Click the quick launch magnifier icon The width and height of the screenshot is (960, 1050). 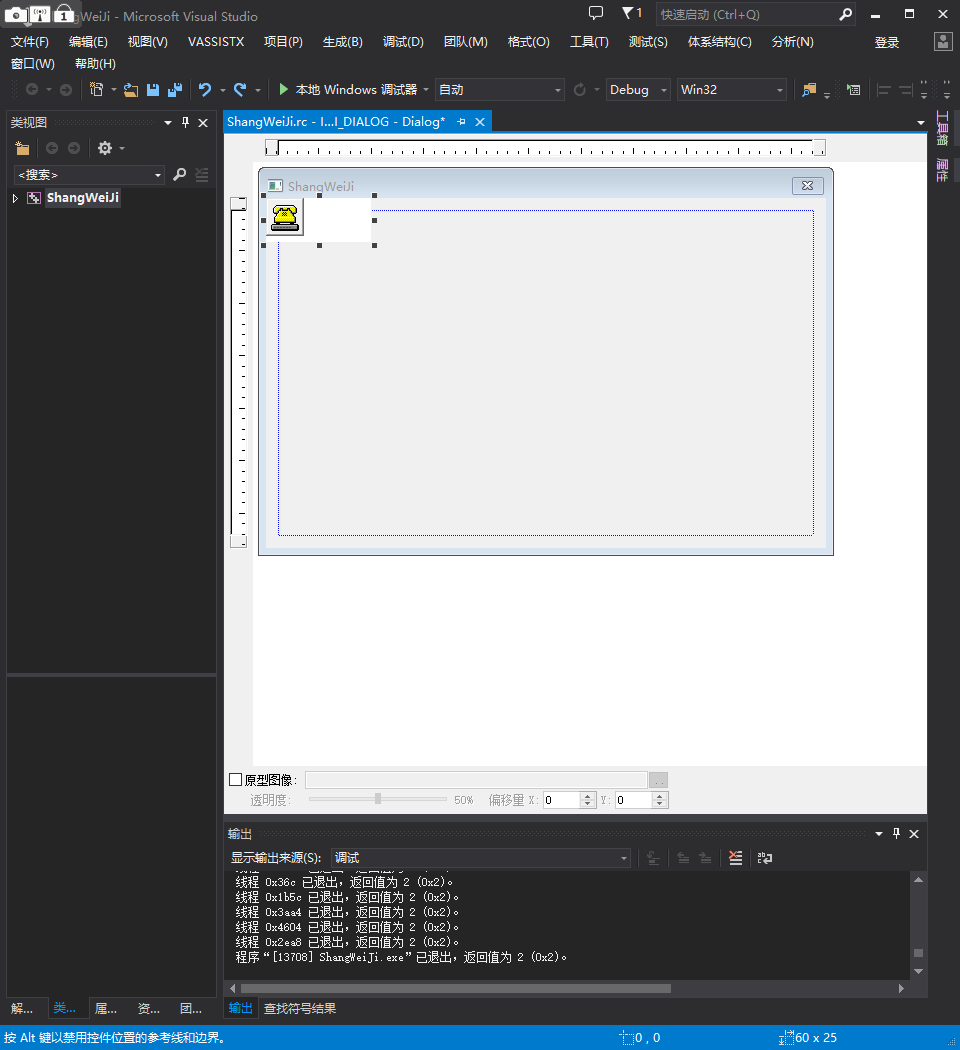point(846,14)
